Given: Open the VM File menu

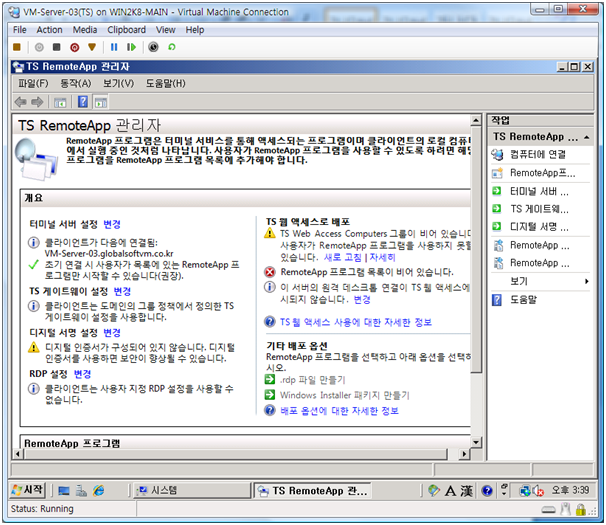Looking at the screenshot, I should point(20,30).
